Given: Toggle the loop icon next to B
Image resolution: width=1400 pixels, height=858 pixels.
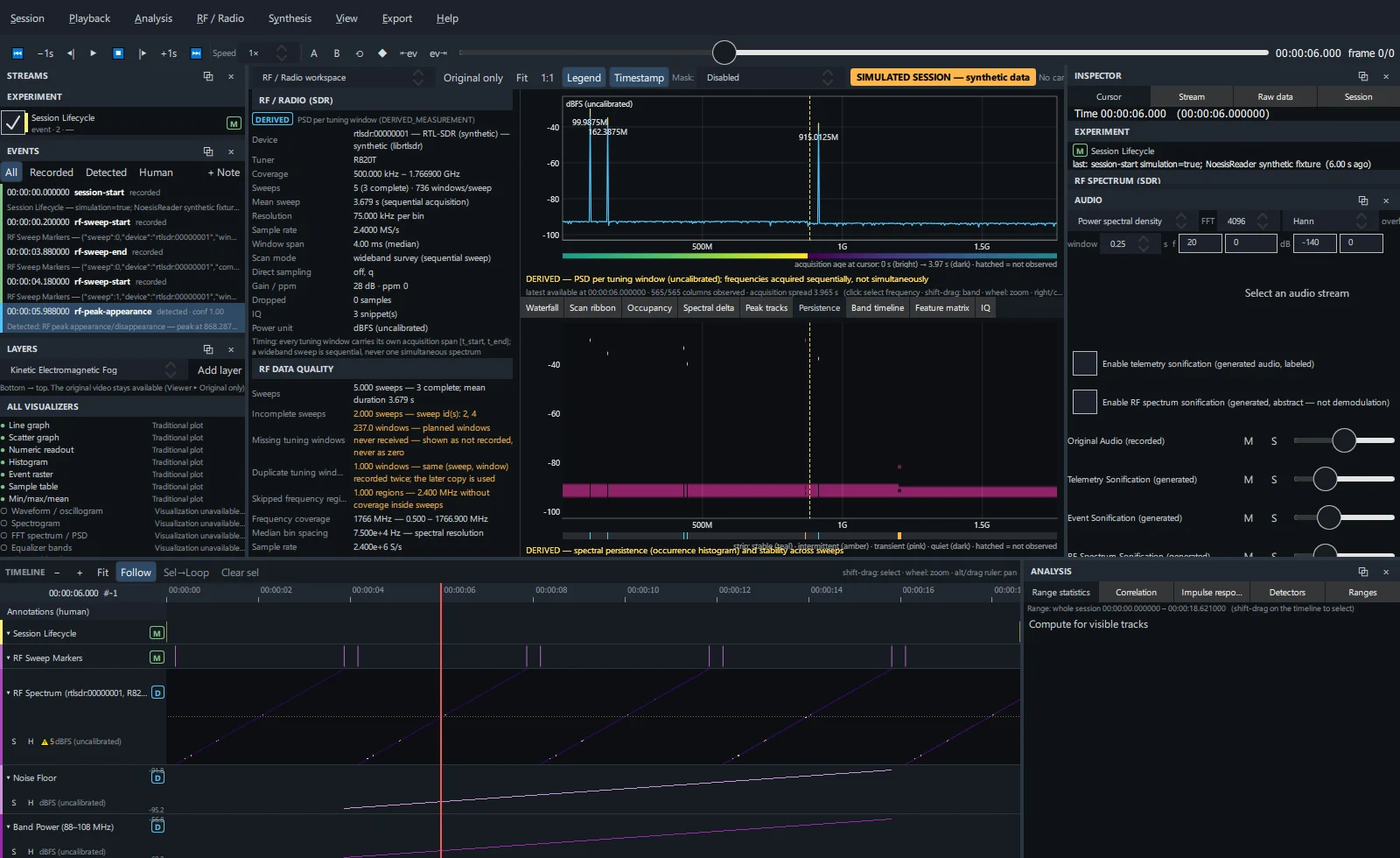Looking at the screenshot, I should (360, 53).
